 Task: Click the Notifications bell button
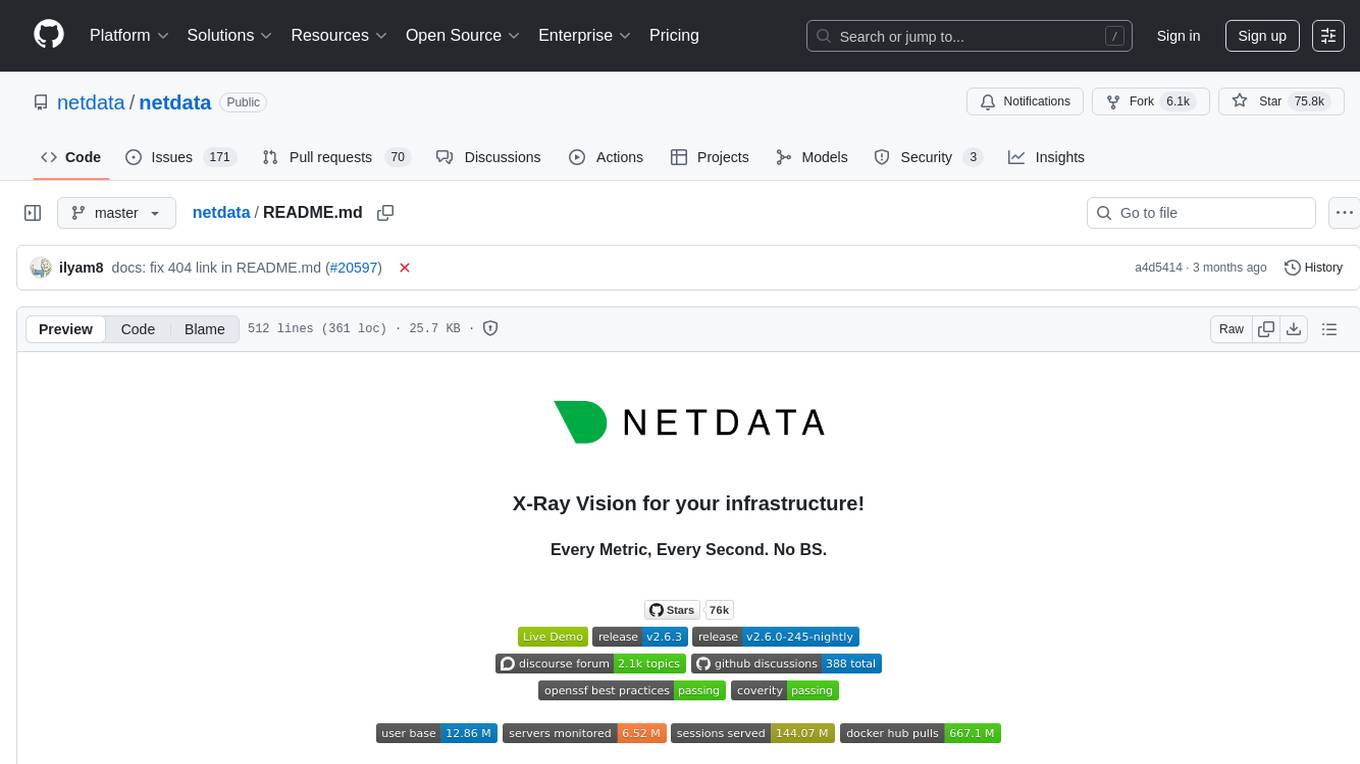1025,101
